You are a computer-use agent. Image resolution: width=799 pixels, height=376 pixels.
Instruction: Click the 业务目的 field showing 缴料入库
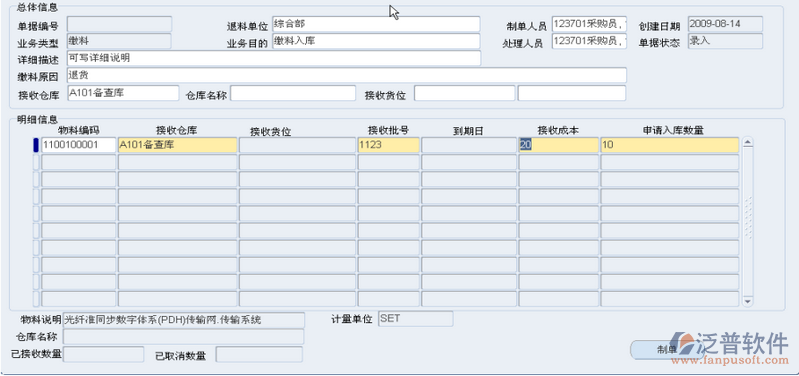coord(376,41)
